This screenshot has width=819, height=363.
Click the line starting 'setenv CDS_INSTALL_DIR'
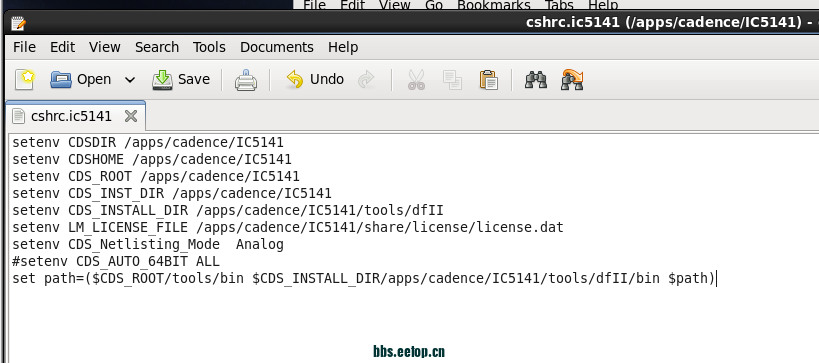228,210
